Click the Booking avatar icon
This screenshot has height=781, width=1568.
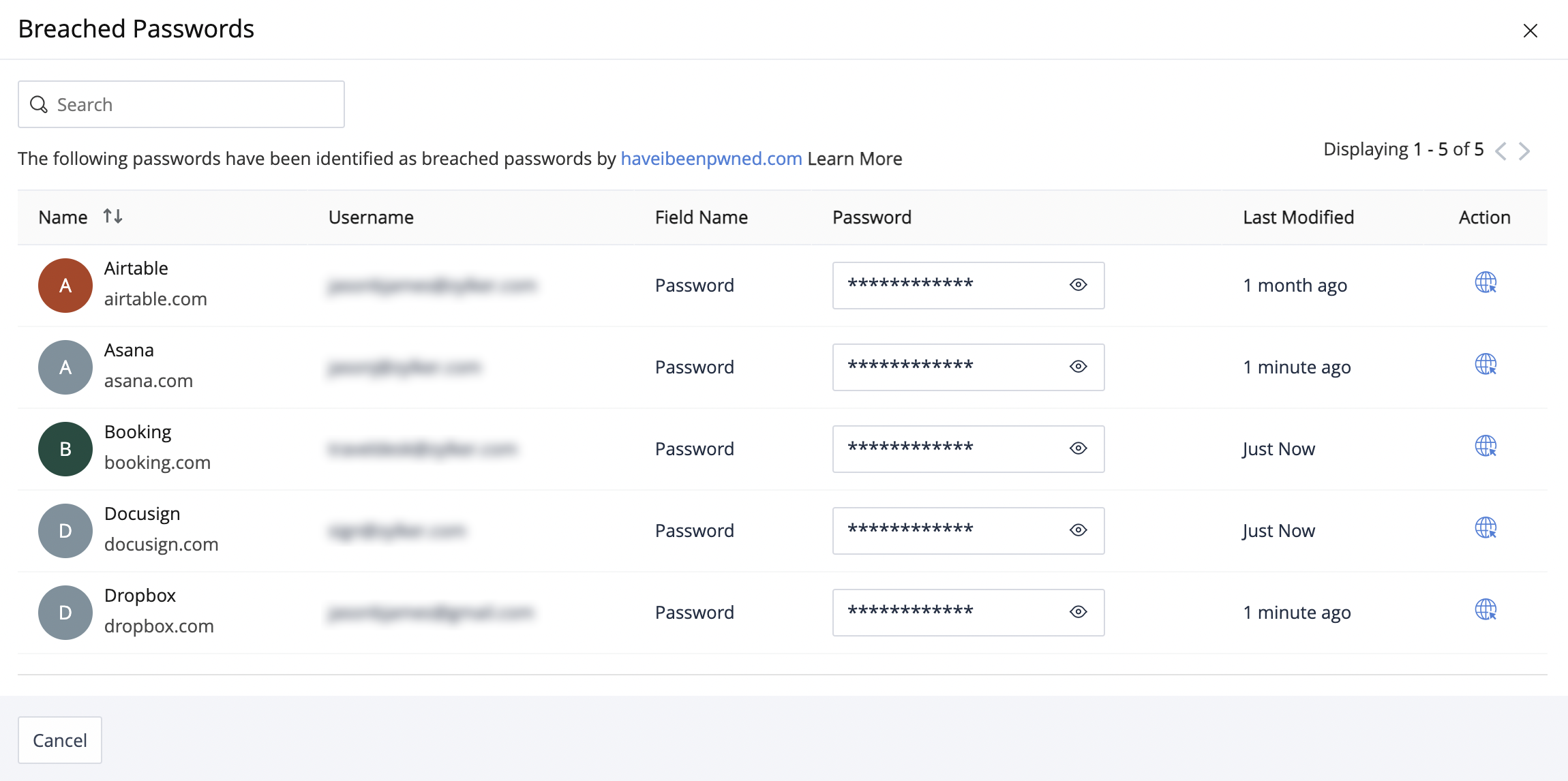pos(65,449)
